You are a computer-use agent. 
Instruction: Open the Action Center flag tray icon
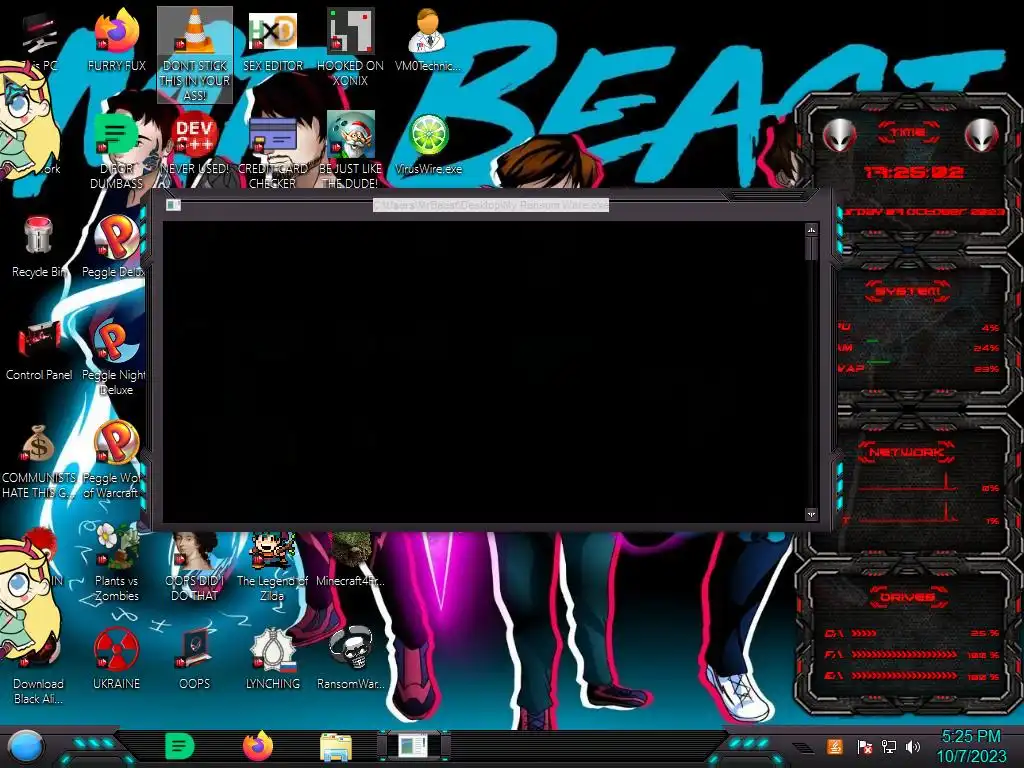click(x=865, y=747)
